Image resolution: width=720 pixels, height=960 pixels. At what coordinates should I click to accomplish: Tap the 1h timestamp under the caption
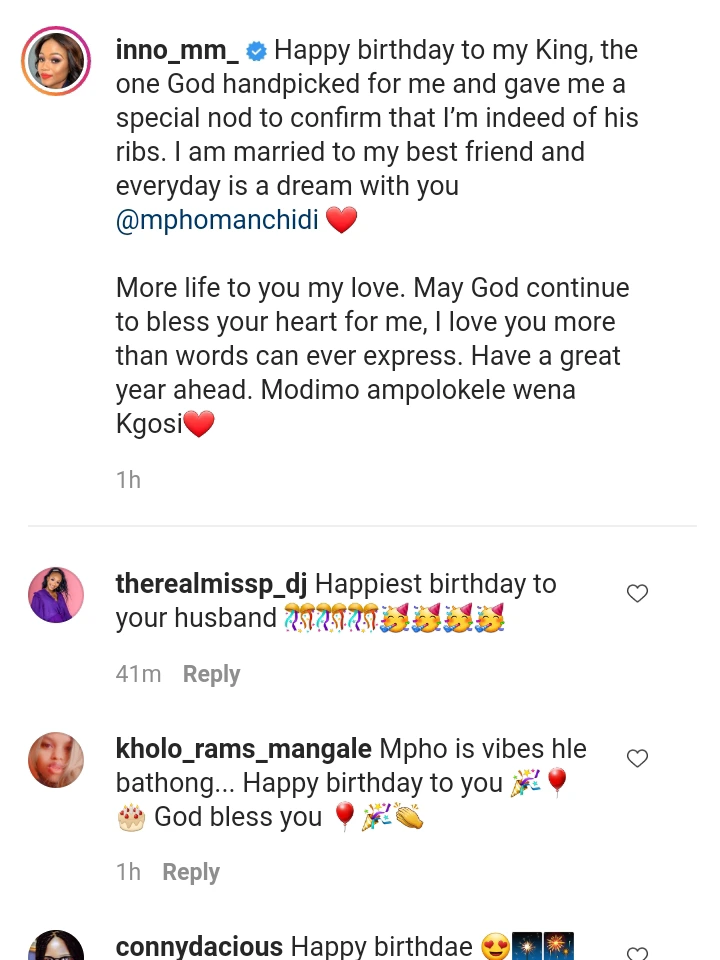129,479
